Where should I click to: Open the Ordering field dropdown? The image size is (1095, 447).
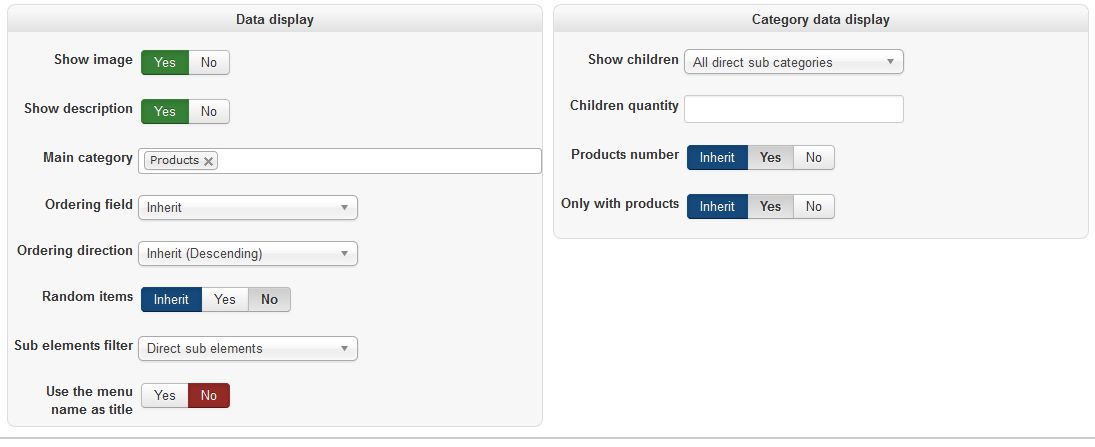click(x=247, y=208)
